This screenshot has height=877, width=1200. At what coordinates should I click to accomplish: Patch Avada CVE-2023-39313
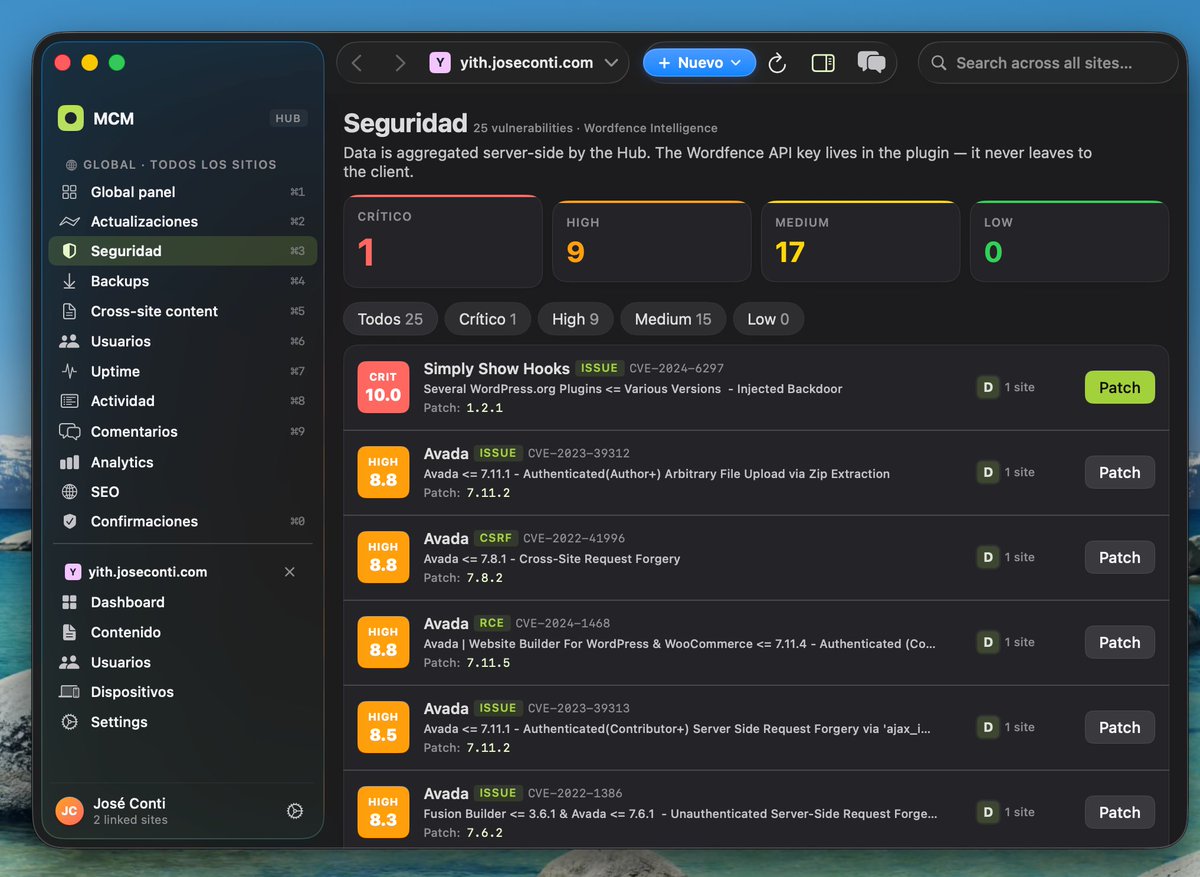(1120, 728)
